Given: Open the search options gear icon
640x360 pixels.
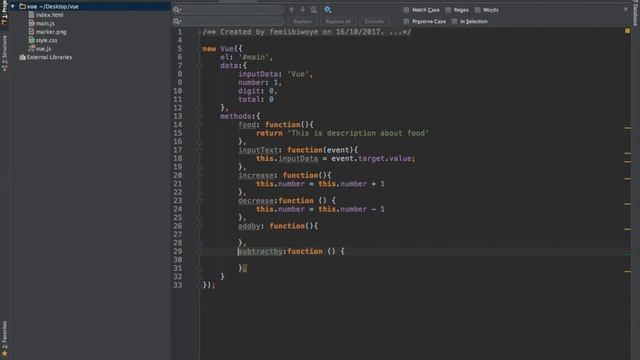Looking at the screenshot, I should pos(328,10).
